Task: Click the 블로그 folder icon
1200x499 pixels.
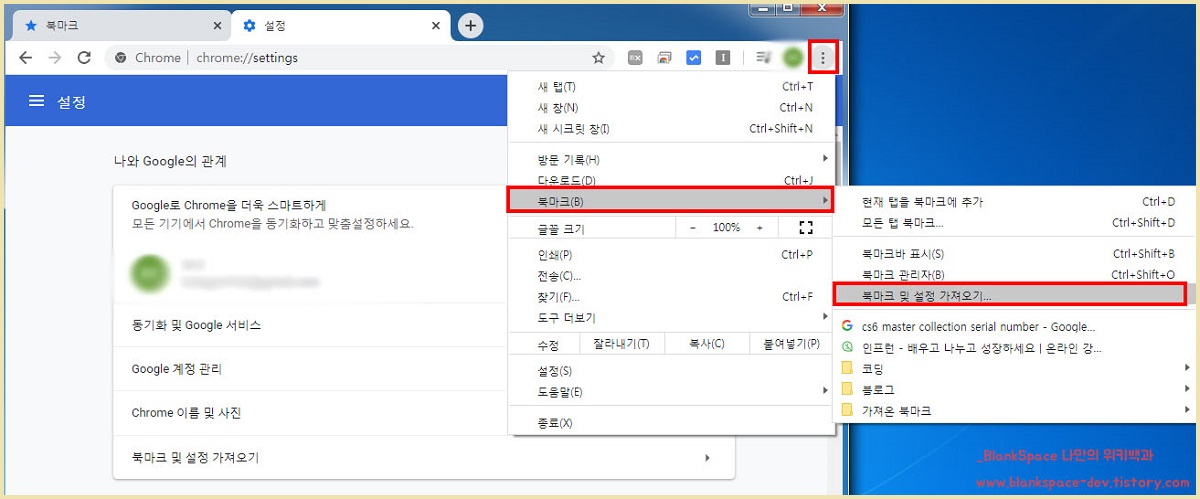Action: coord(847,390)
